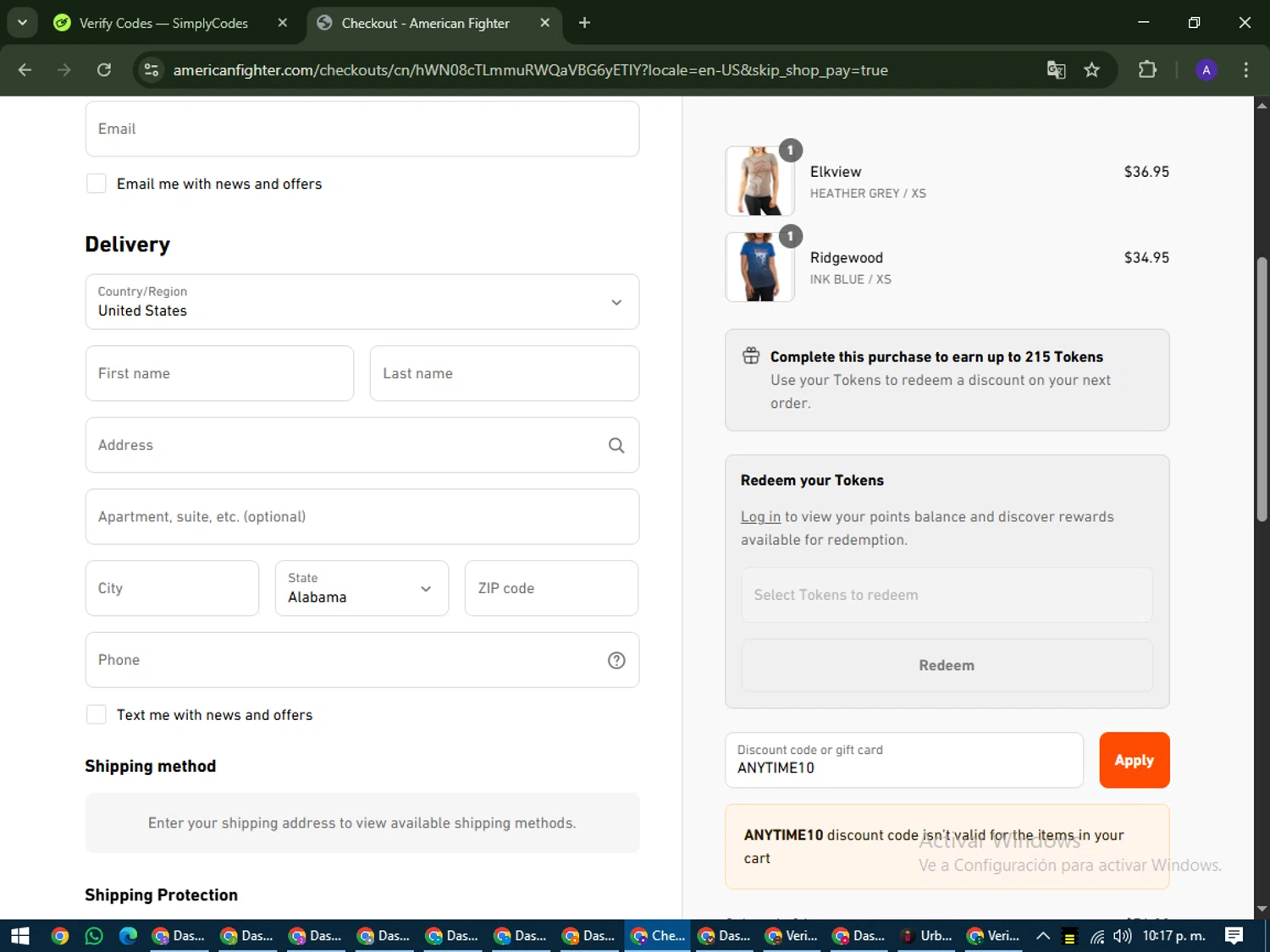The image size is (1270, 952).
Task: Click the First name field
Action: pyautogui.click(x=219, y=373)
